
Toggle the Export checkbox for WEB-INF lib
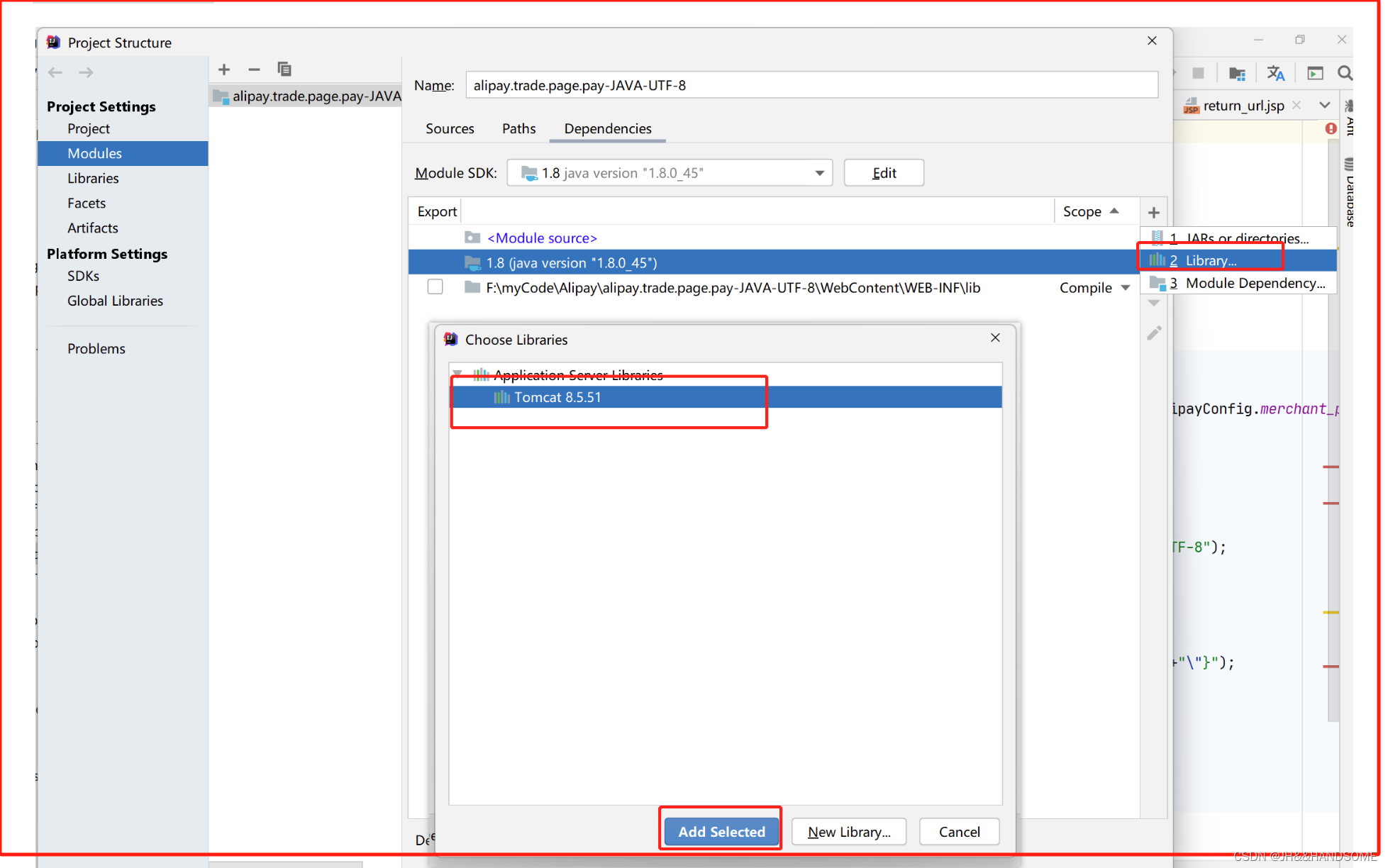(x=433, y=287)
